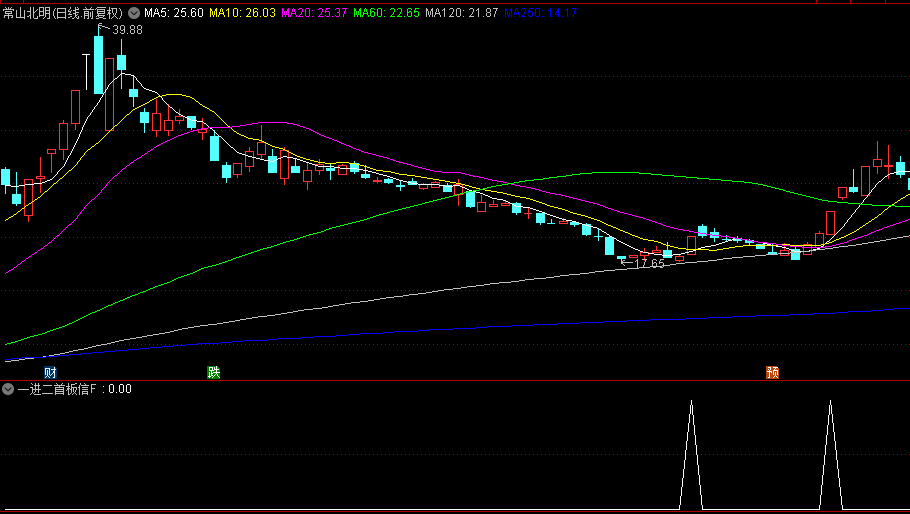Screen dimensions: 910x514
Task: Click the MA120: 21.87 label
Action: point(461,13)
